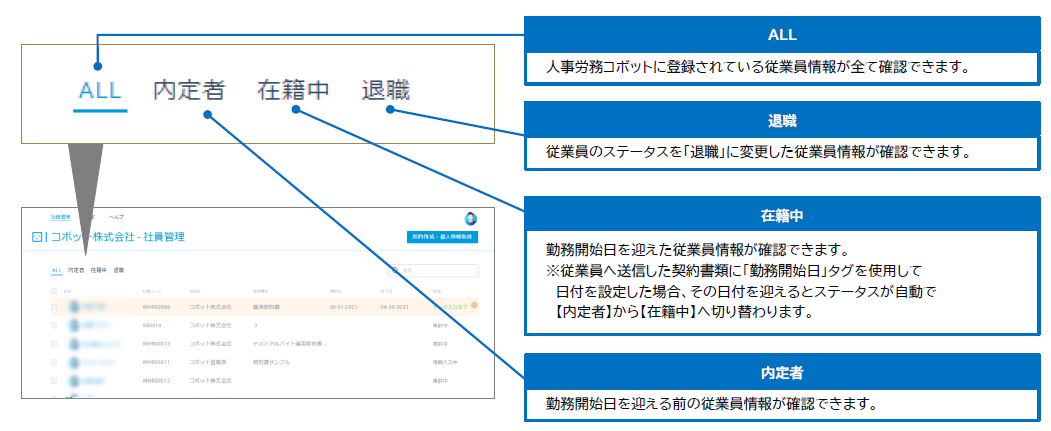Check the checkbox for row WHR00011
This screenshot has height=431, width=1051.
click(x=54, y=362)
